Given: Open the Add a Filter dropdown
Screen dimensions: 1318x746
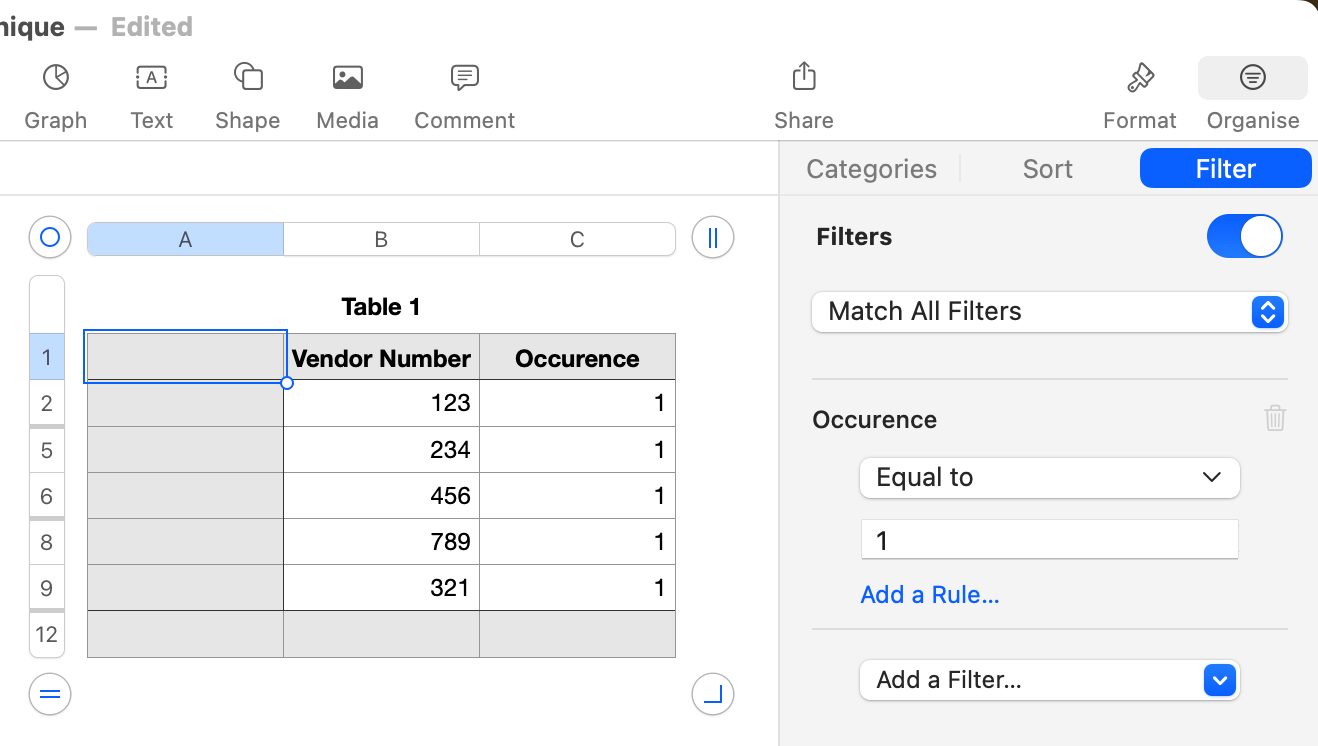Looking at the screenshot, I should (x=1049, y=680).
